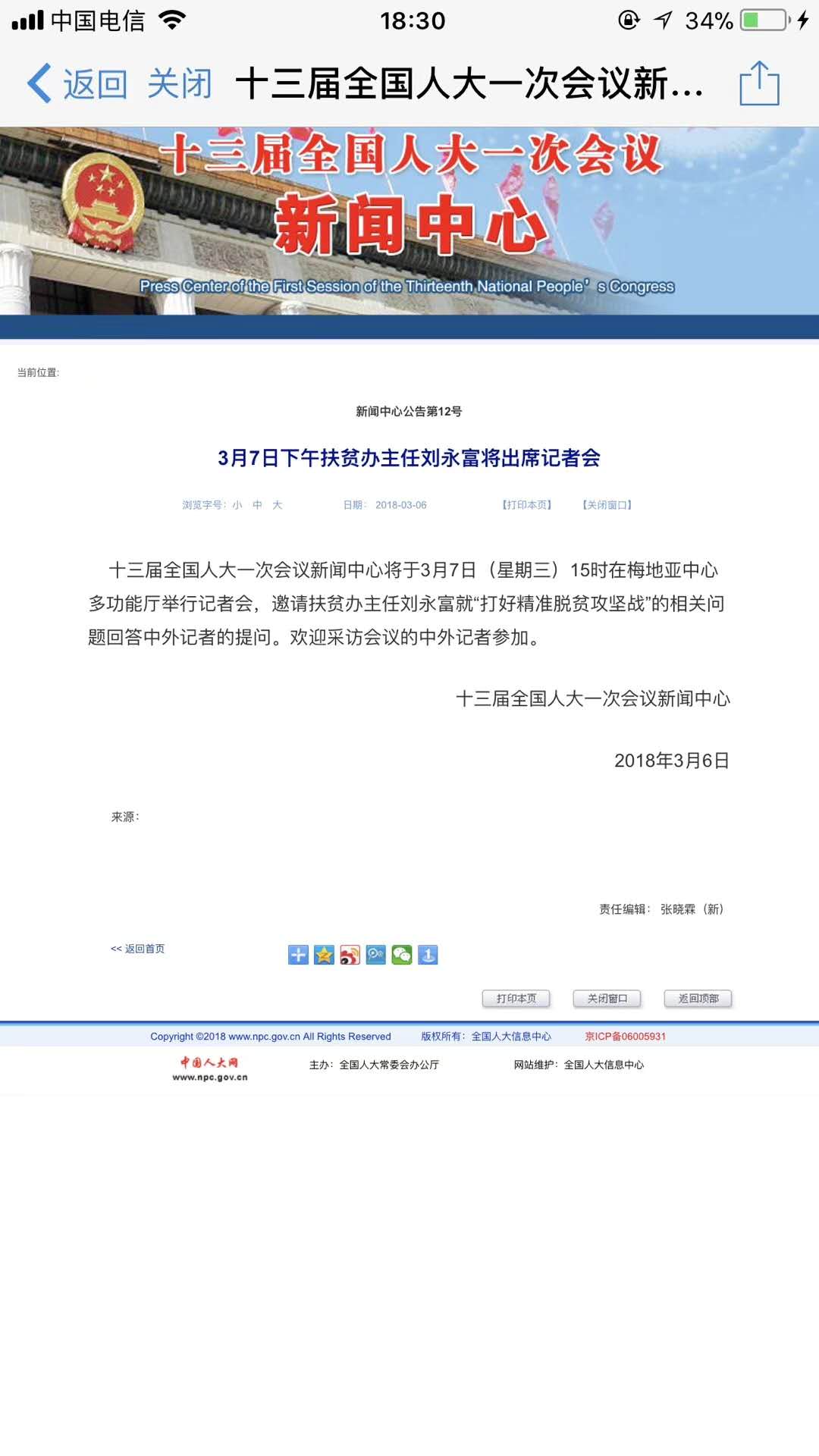Tap the cellular signal bars icon

pyautogui.click(x=28, y=20)
